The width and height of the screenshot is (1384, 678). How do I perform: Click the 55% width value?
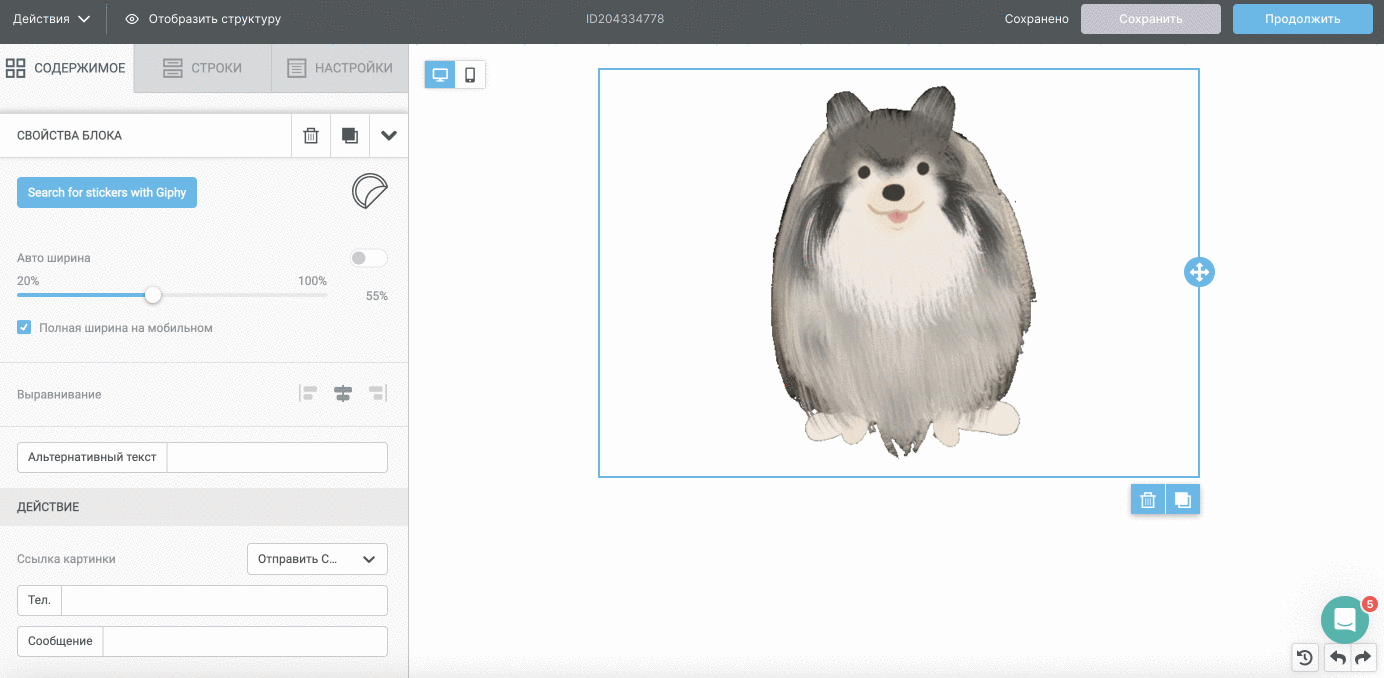(377, 296)
